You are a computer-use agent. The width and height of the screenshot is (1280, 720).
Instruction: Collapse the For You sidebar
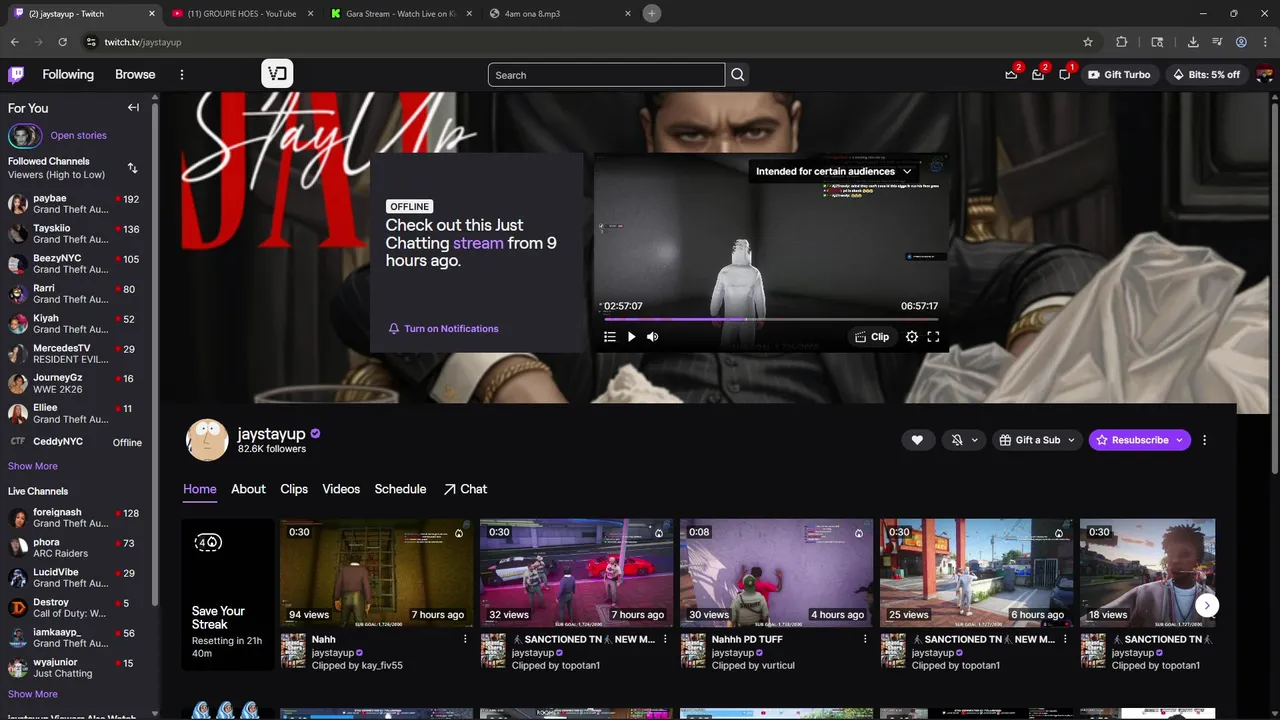(x=133, y=108)
